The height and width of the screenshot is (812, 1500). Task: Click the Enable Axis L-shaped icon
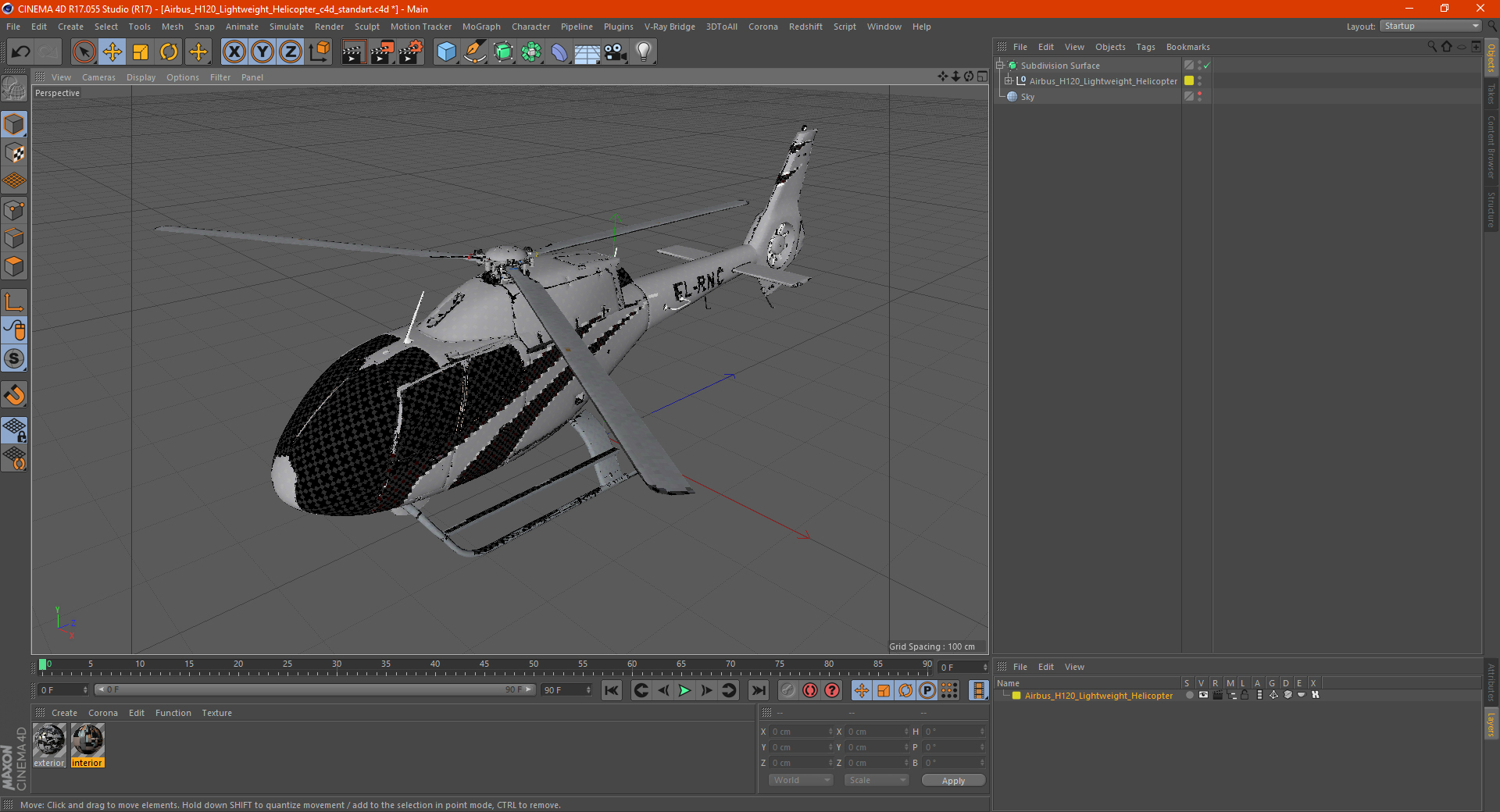click(14, 302)
